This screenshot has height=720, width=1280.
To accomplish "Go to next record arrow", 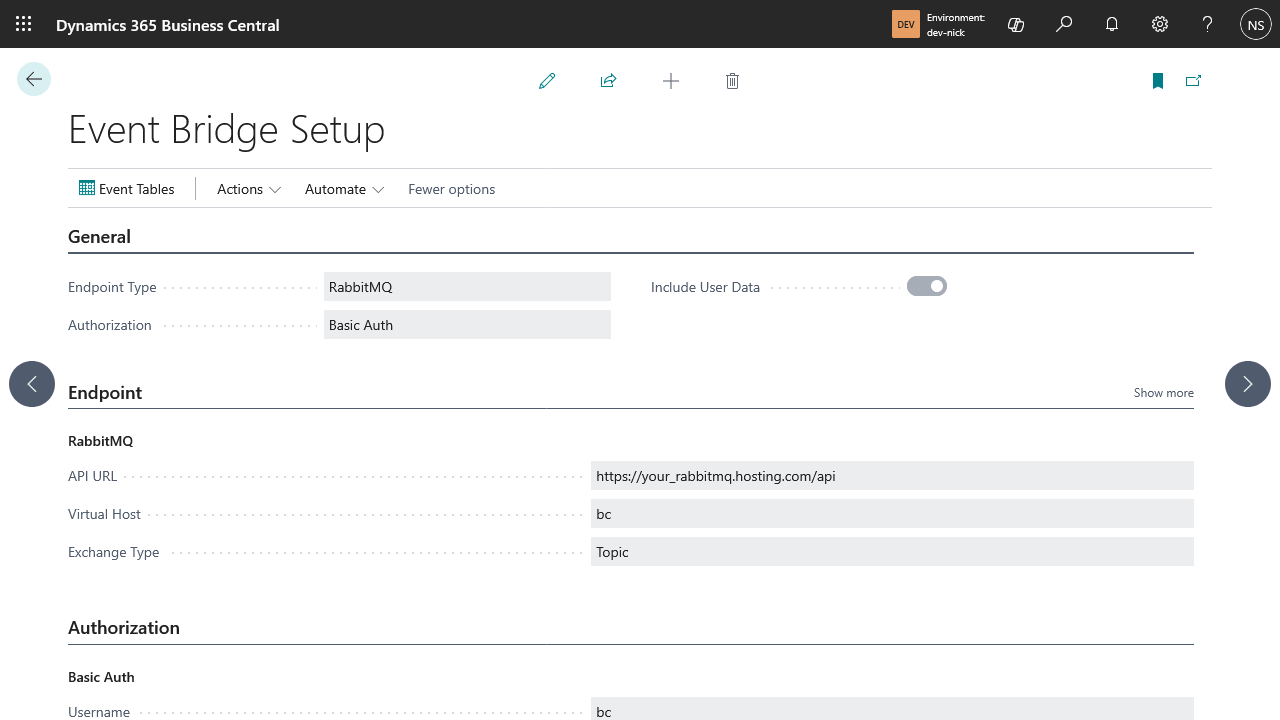I will [1248, 384].
